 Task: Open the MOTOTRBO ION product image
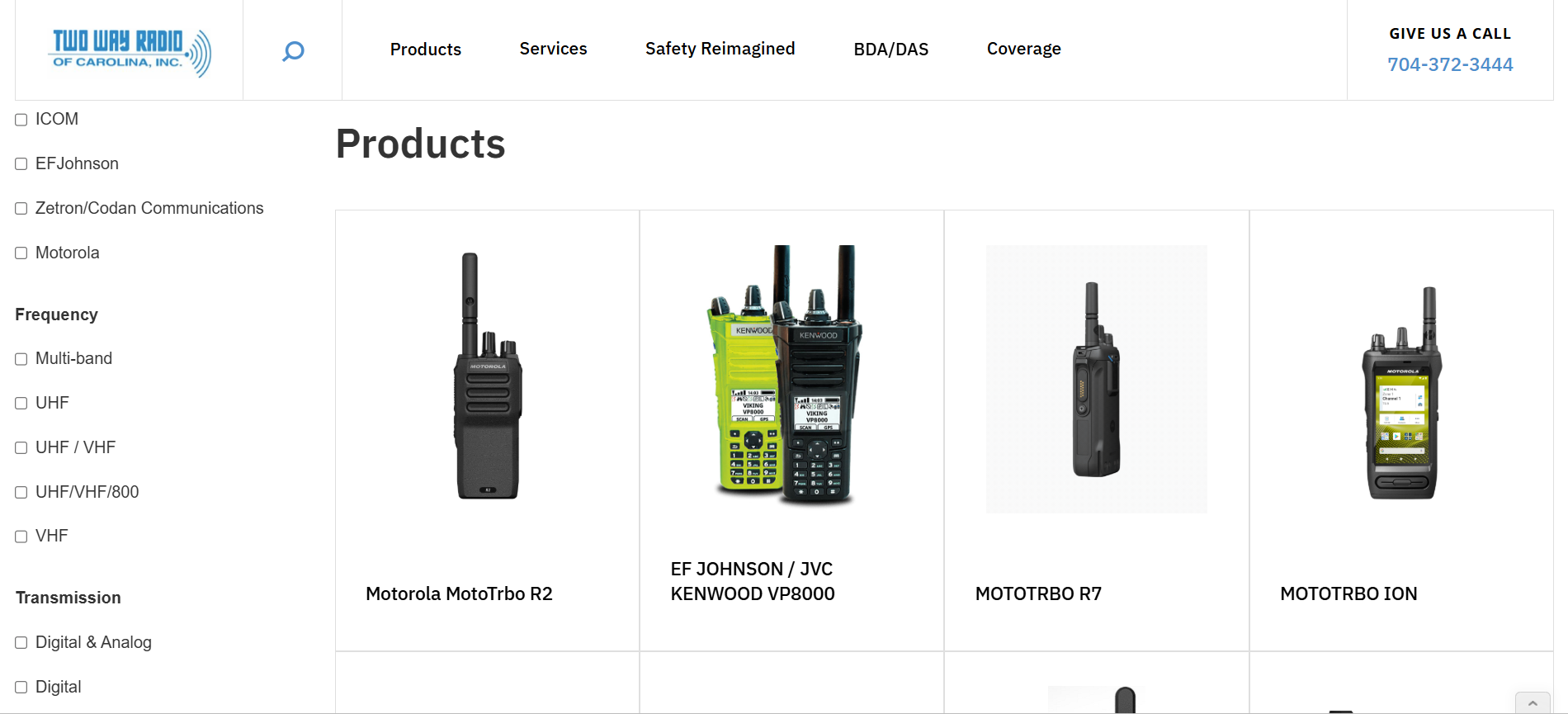[1401, 393]
